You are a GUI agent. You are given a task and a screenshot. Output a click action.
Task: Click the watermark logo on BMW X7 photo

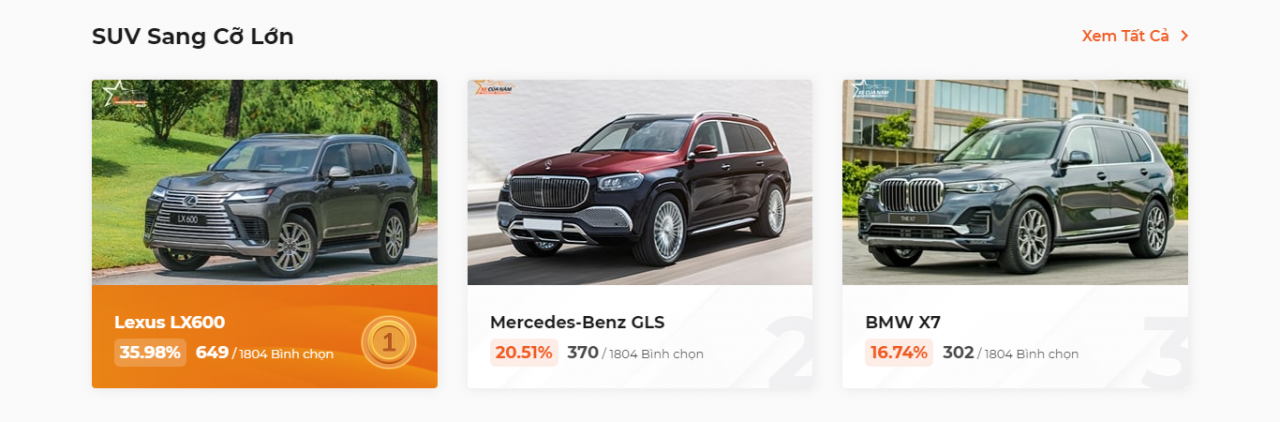tap(869, 89)
